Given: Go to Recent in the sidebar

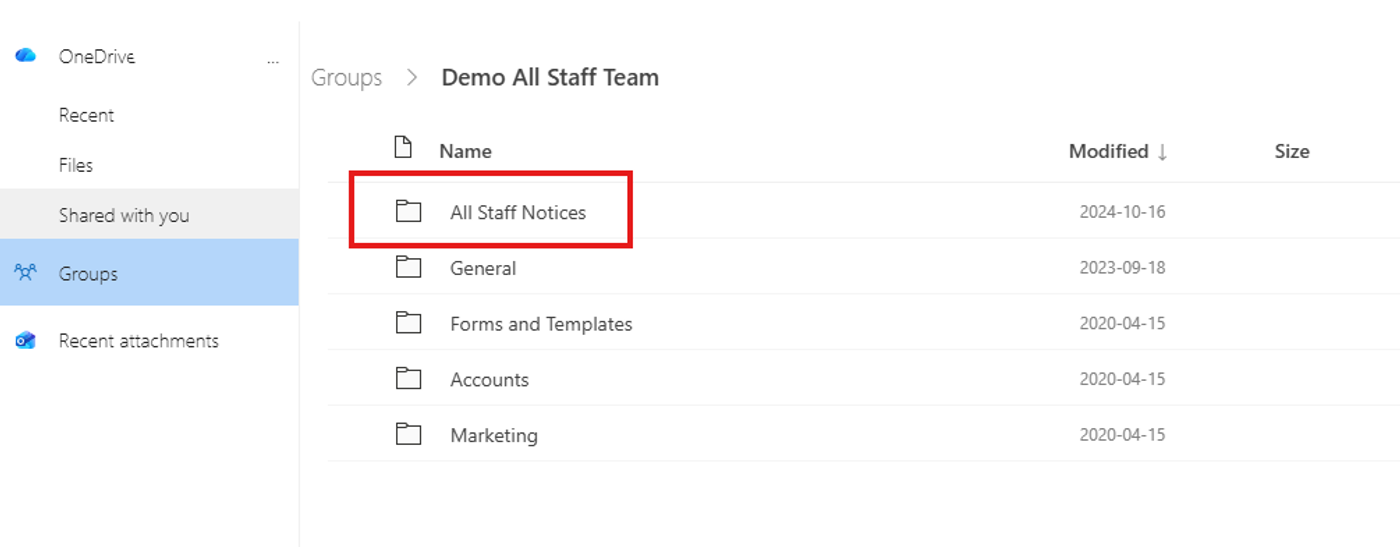Looking at the screenshot, I should (x=86, y=115).
